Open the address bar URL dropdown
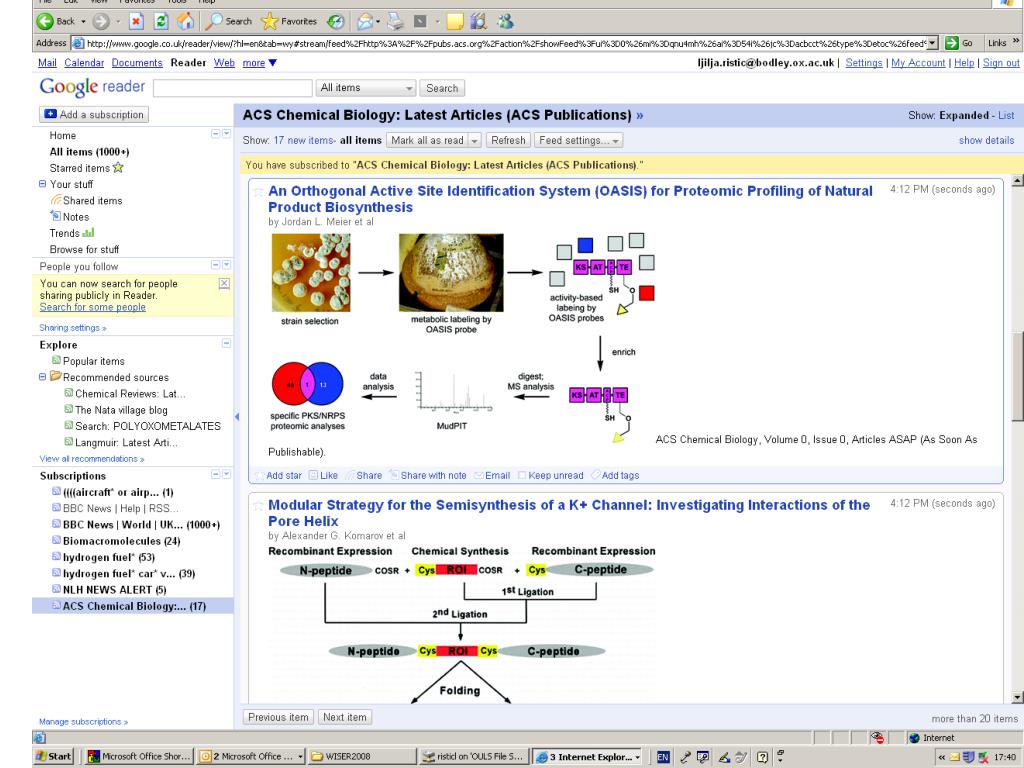This screenshot has width=1024, height=768. click(x=932, y=43)
